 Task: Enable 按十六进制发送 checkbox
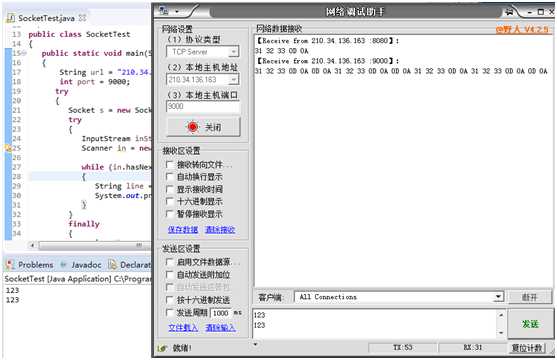[170, 300]
